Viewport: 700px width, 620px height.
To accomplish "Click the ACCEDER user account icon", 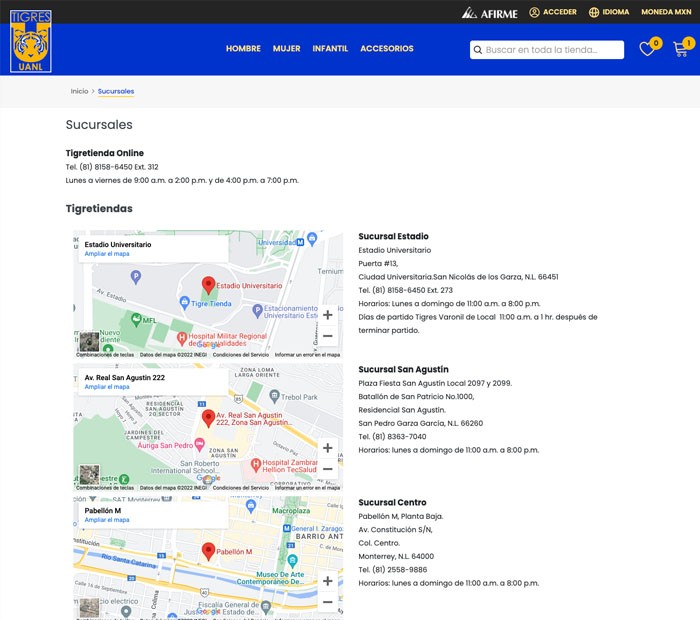I will (x=534, y=12).
